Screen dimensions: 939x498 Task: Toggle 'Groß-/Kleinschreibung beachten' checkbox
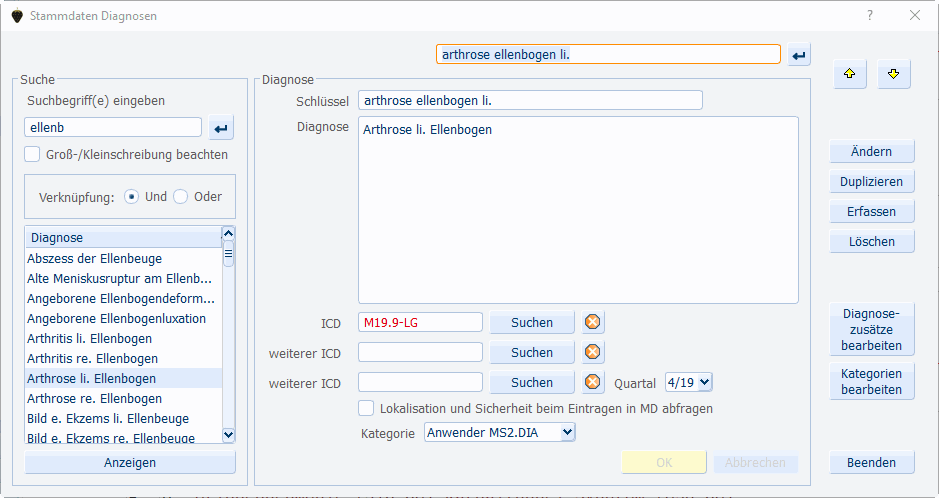[x=32, y=154]
